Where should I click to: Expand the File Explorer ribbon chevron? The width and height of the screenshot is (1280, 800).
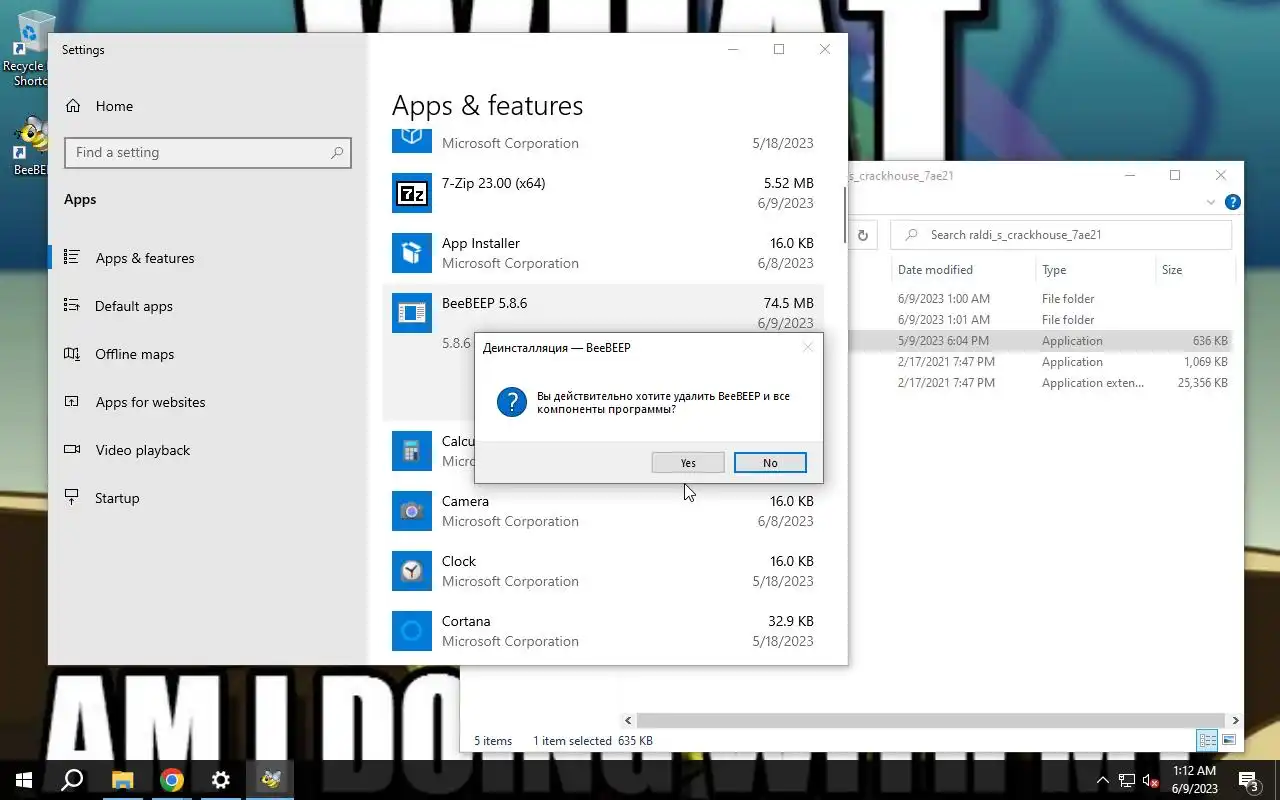point(1211,202)
